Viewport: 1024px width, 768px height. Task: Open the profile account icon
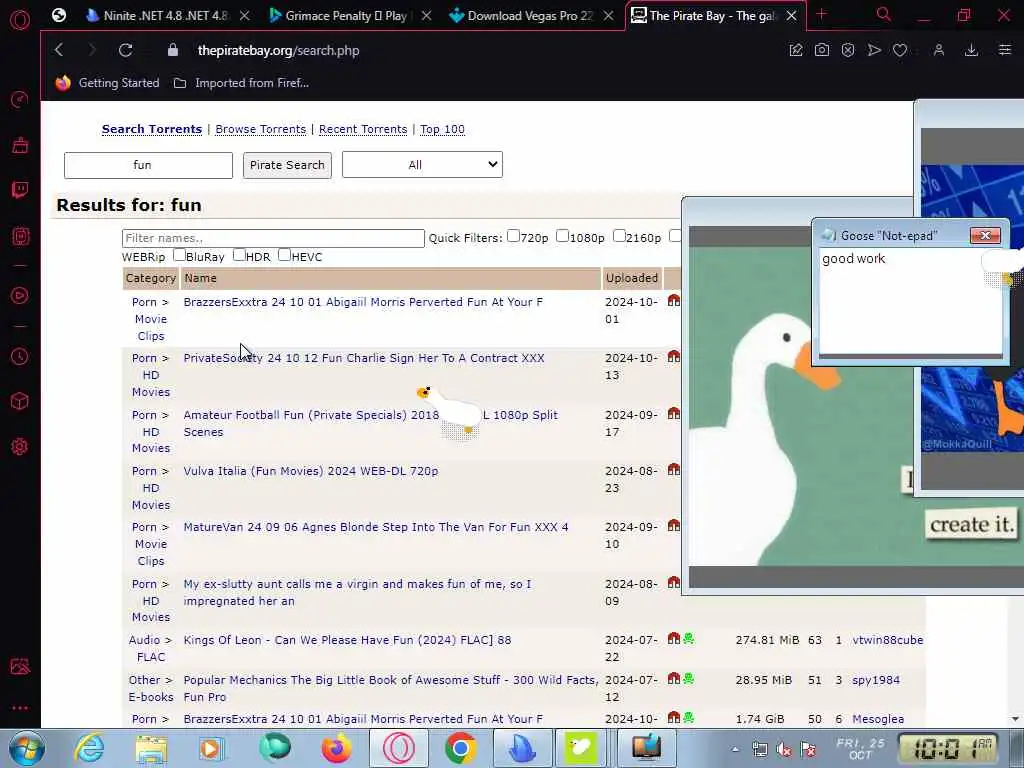point(938,50)
